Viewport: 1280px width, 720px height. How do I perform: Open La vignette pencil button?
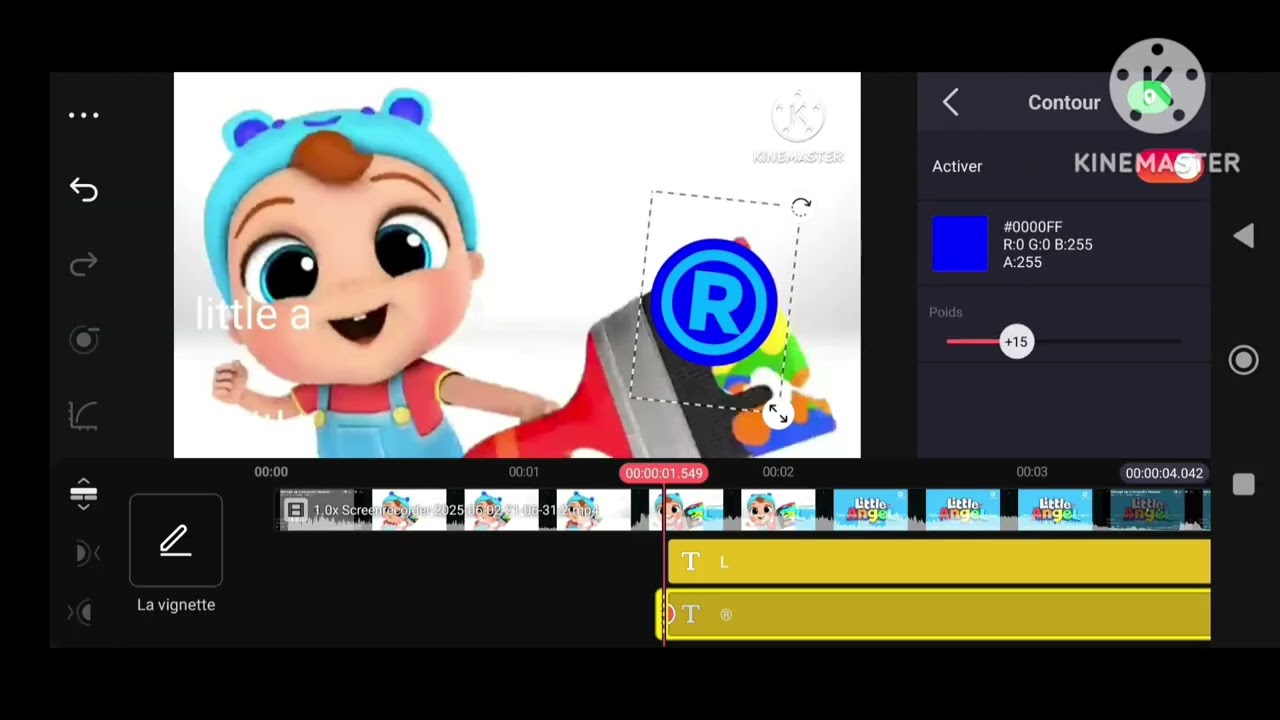(x=176, y=540)
